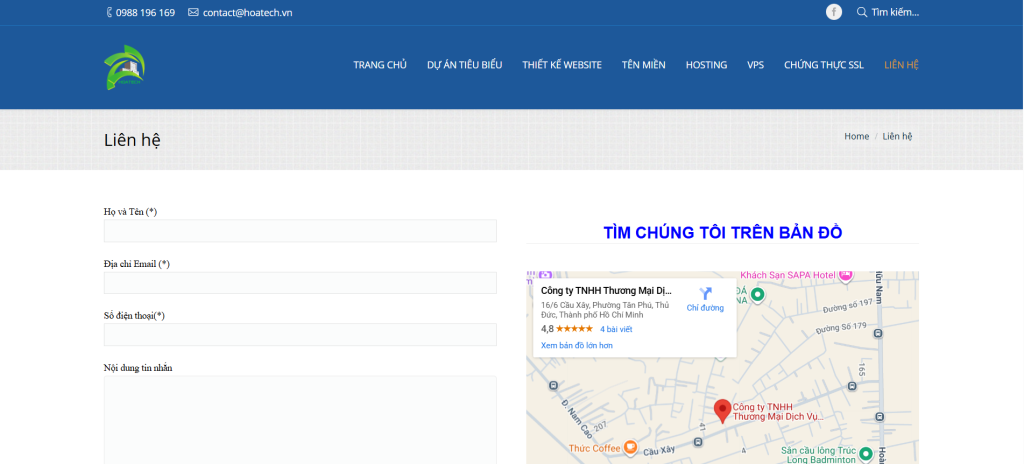Click the red company location pin on the map

[x=722, y=411]
